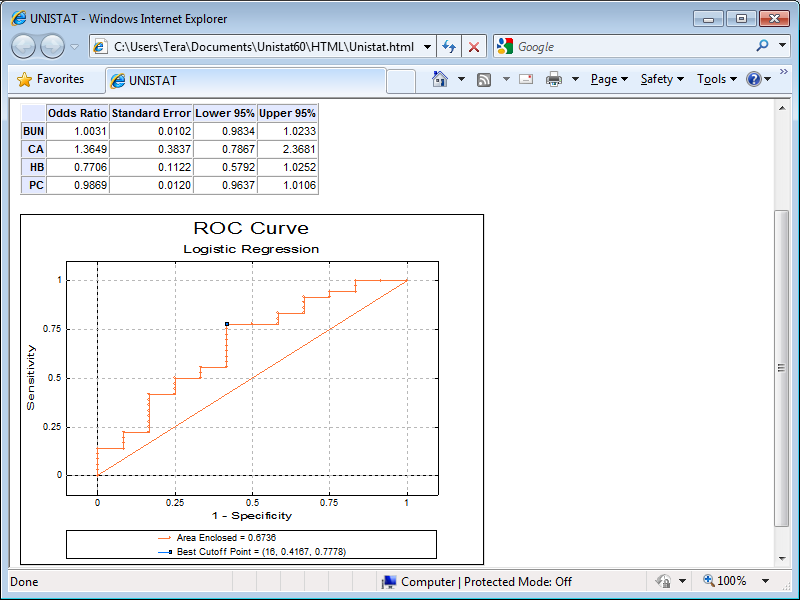Open the search provider dropdown arrow
Image resolution: width=800 pixels, height=600 pixels.
point(782,46)
